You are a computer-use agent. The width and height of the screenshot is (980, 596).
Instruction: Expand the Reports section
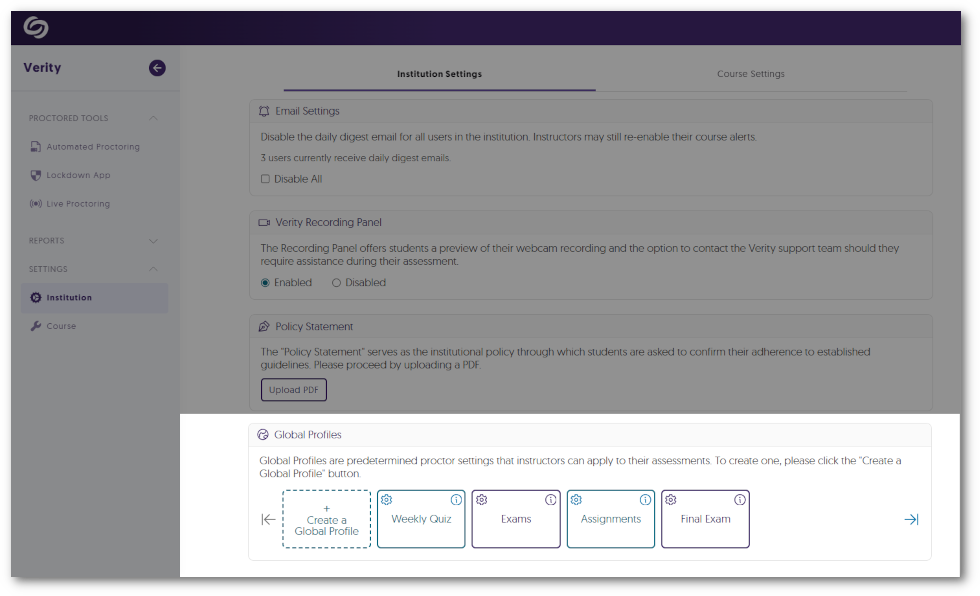click(152, 240)
